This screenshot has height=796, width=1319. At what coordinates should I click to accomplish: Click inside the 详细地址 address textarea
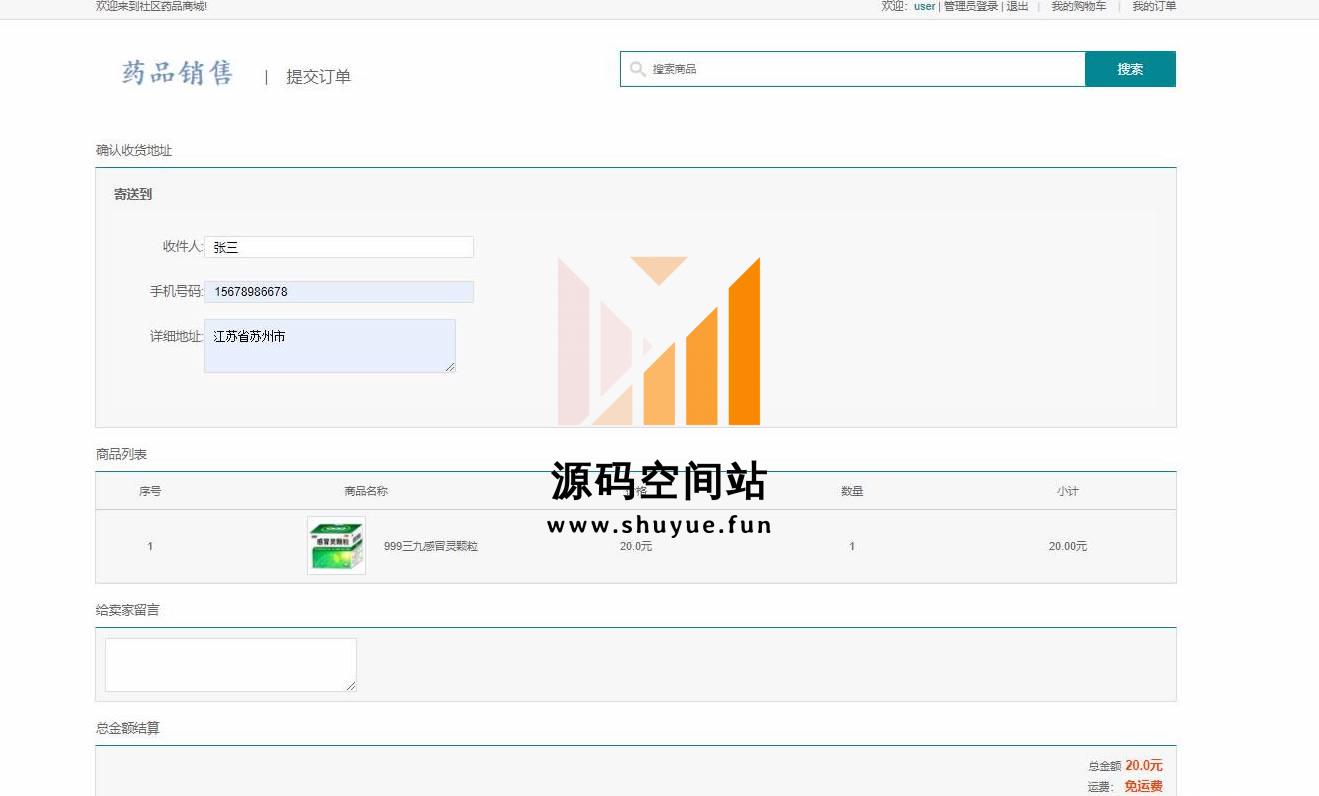pyautogui.click(x=329, y=346)
